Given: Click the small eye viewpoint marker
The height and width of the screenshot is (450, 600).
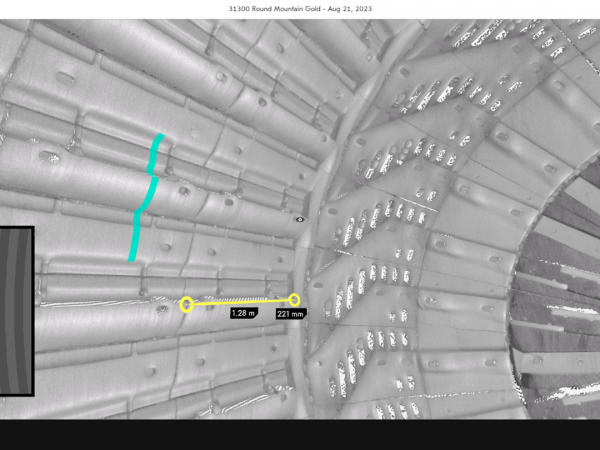Looking at the screenshot, I should pyautogui.click(x=300, y=218).
